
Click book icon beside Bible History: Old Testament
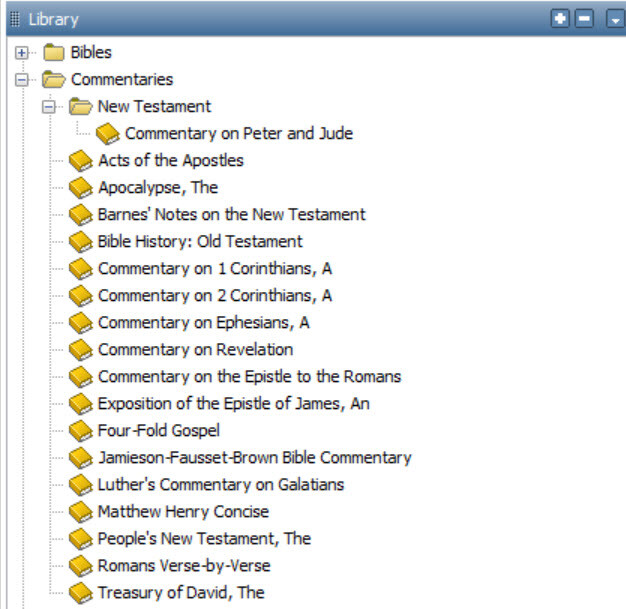coord(81,242)
